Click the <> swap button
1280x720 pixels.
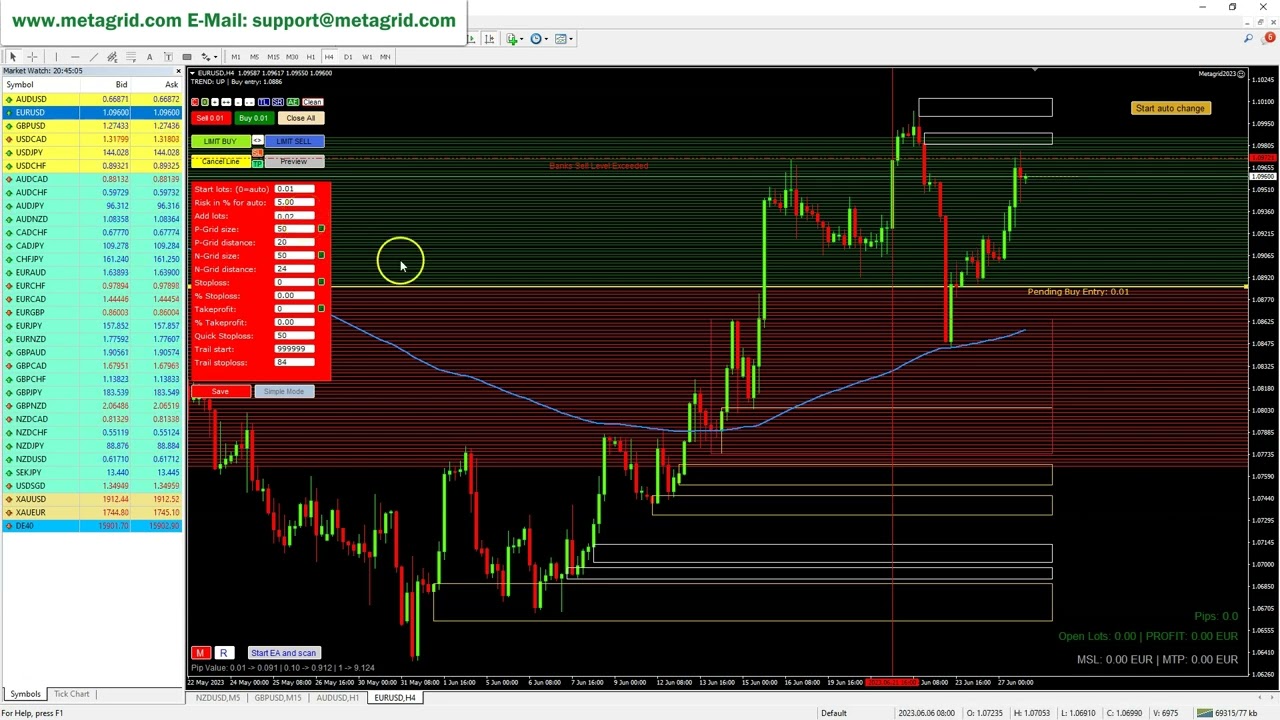pos(258,140)
